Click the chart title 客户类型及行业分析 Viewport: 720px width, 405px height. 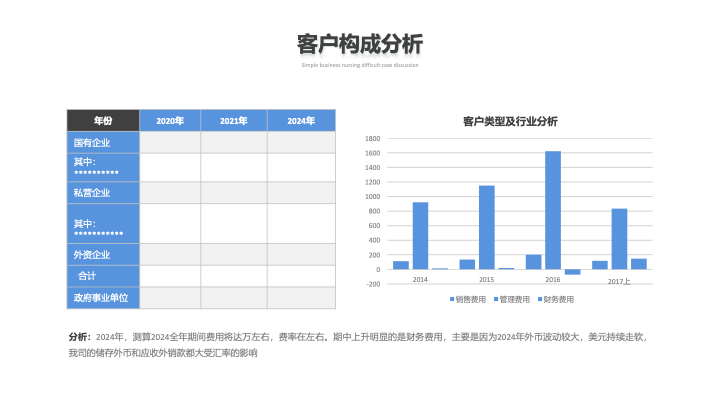(510, 121)
